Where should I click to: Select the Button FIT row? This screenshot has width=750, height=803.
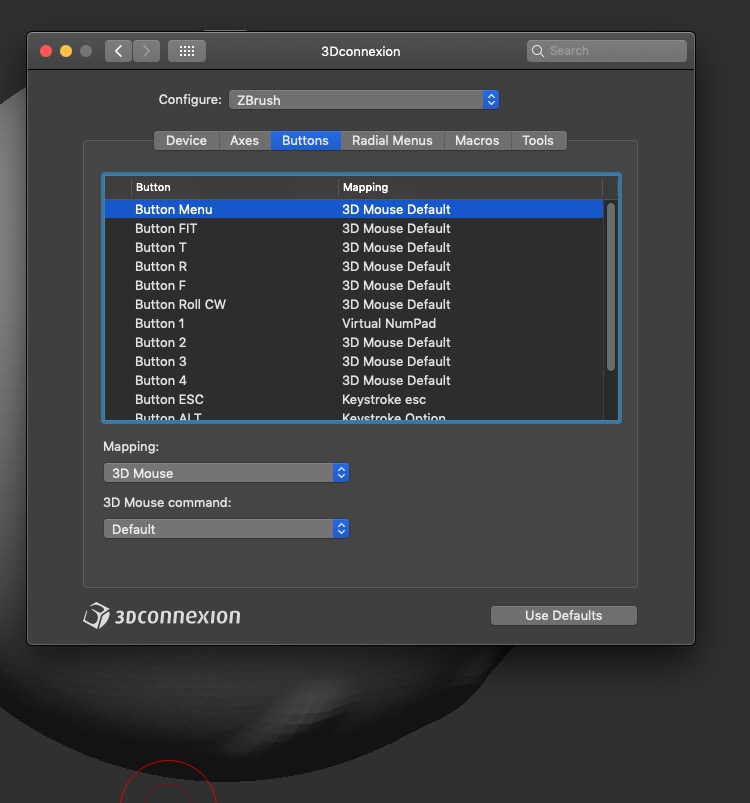354,228
